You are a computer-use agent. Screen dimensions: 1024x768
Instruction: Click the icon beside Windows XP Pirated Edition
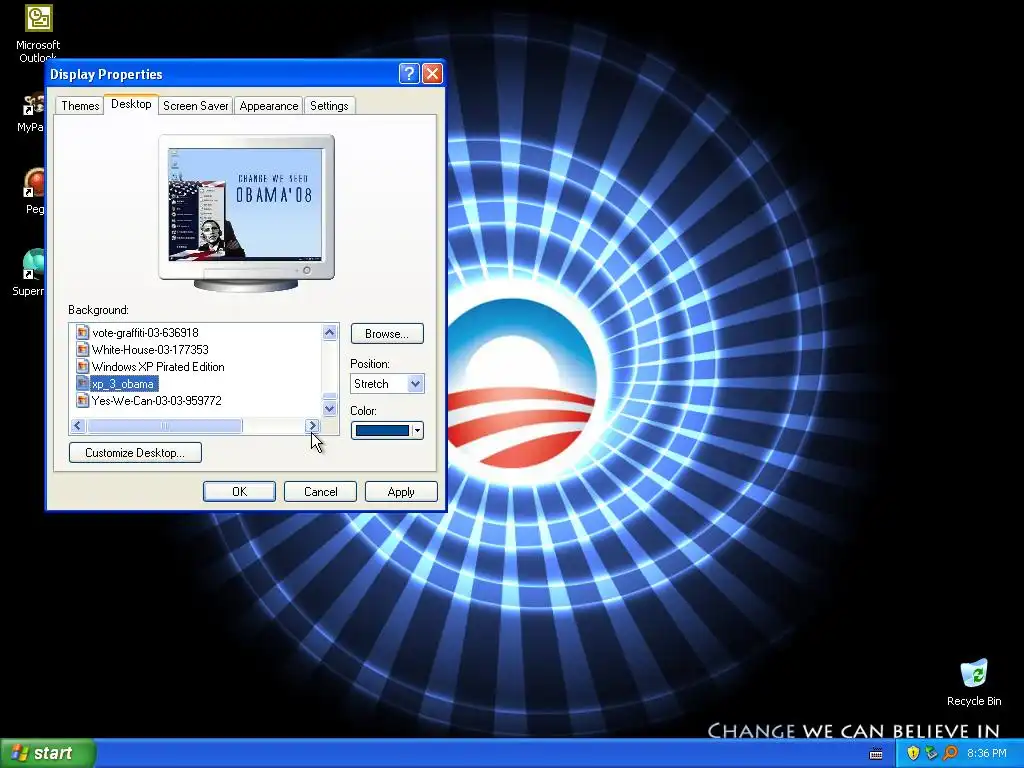click(82, 366)
